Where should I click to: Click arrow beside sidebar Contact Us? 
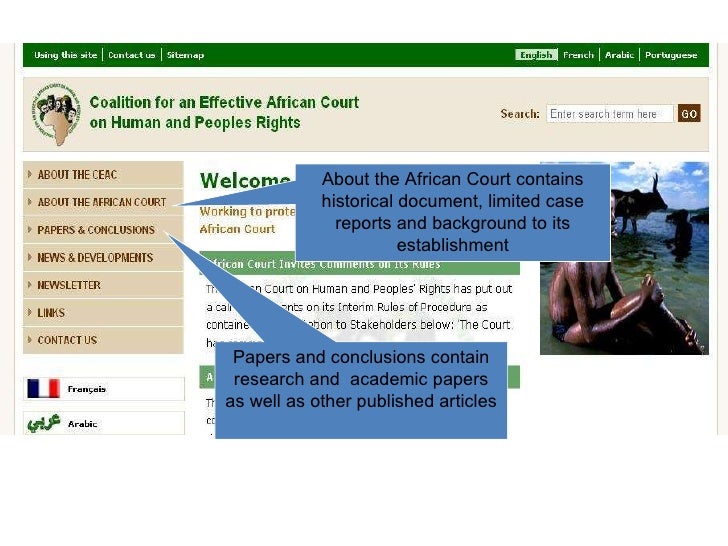point(30,339)
